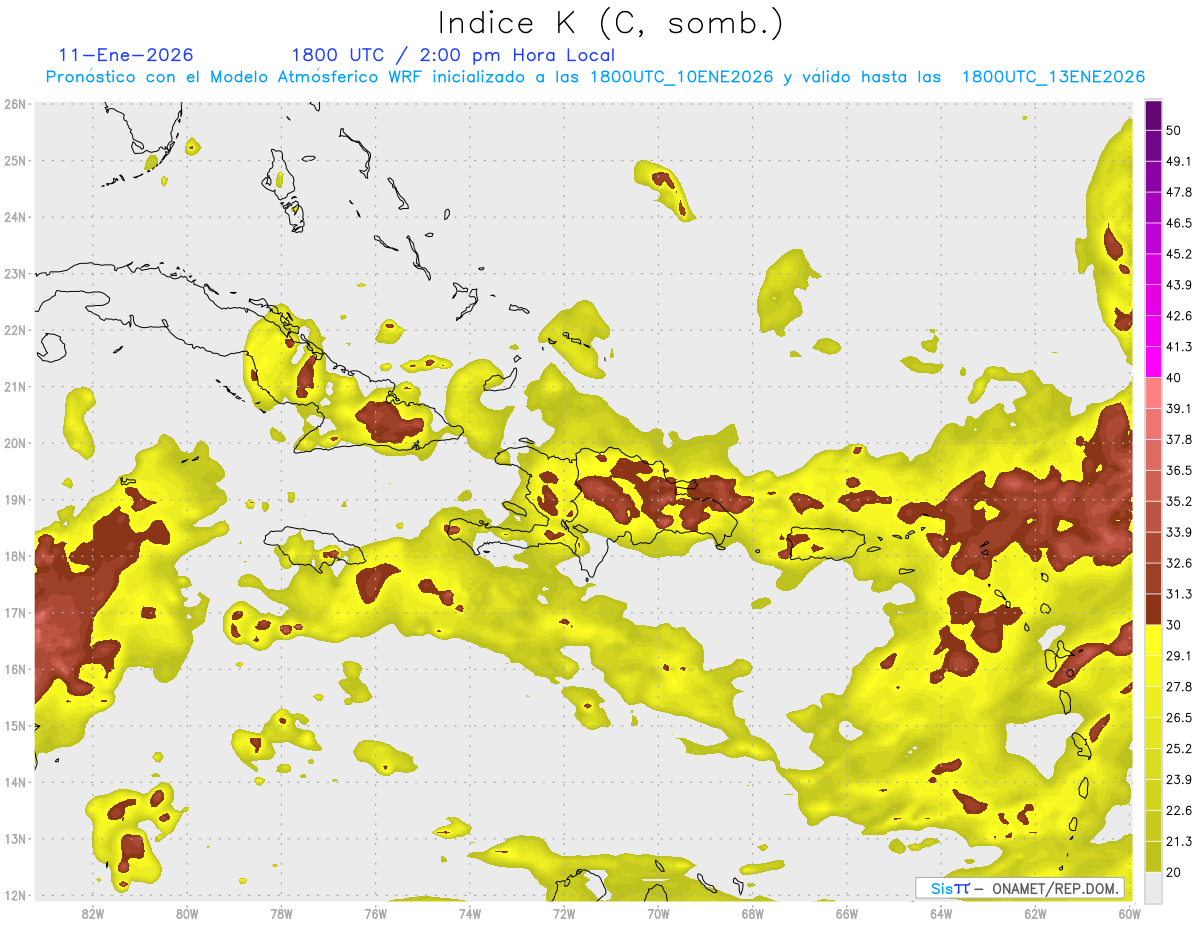The image size is (1200, 927).
Task: Click the 82W longitude label
Action: click(93, 913)
